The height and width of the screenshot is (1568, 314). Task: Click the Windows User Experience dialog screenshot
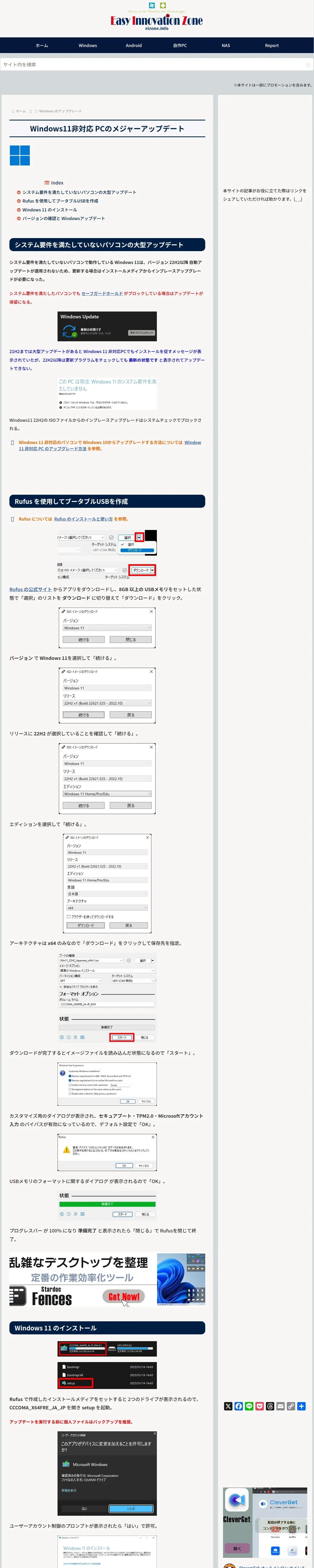(107, 1084)
